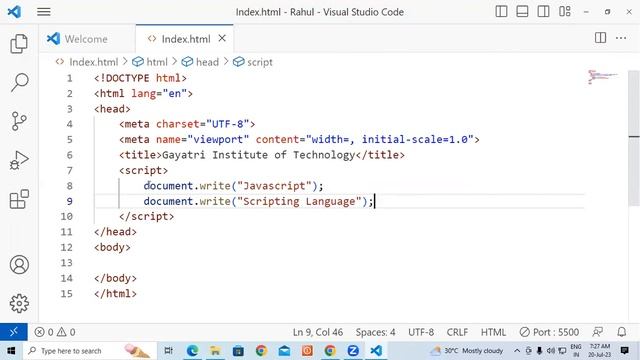Close the Index.html tab
The width and height of the screenshot is (640, 360).
click(x=222, y=38)
